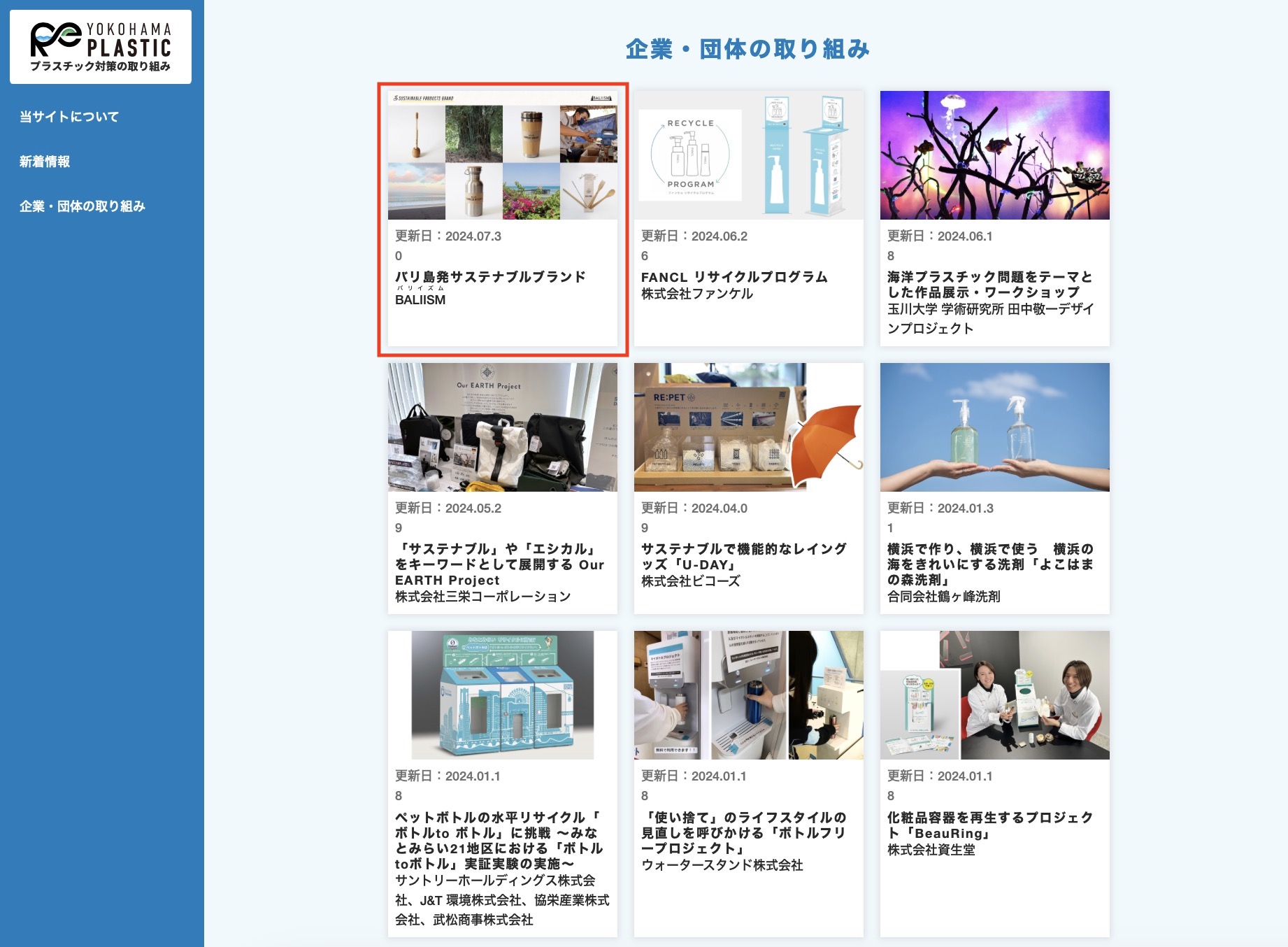Click the title バリ島発サステナブルブランド

point(490,277)
